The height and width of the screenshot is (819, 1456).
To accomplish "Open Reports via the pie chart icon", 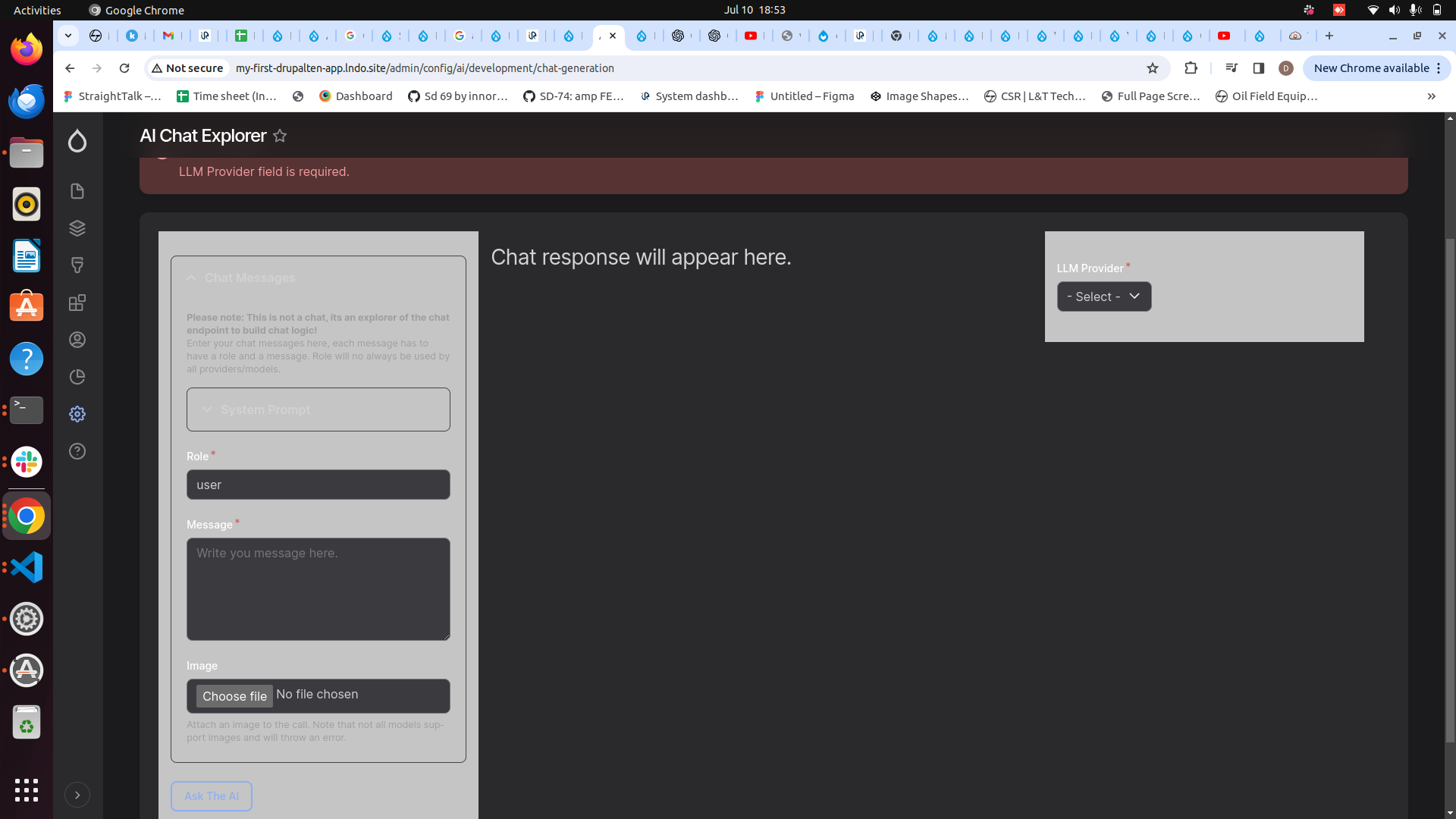I will [77, 377].
